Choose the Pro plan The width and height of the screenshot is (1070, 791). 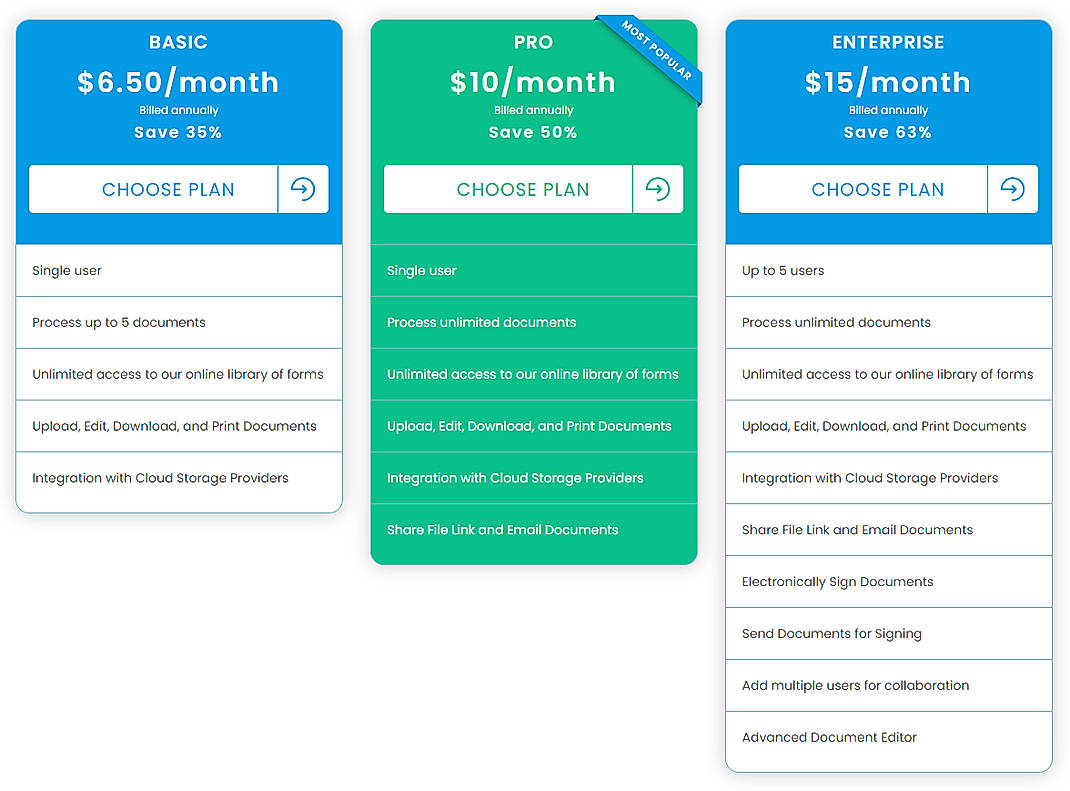(x=507, y=189)
